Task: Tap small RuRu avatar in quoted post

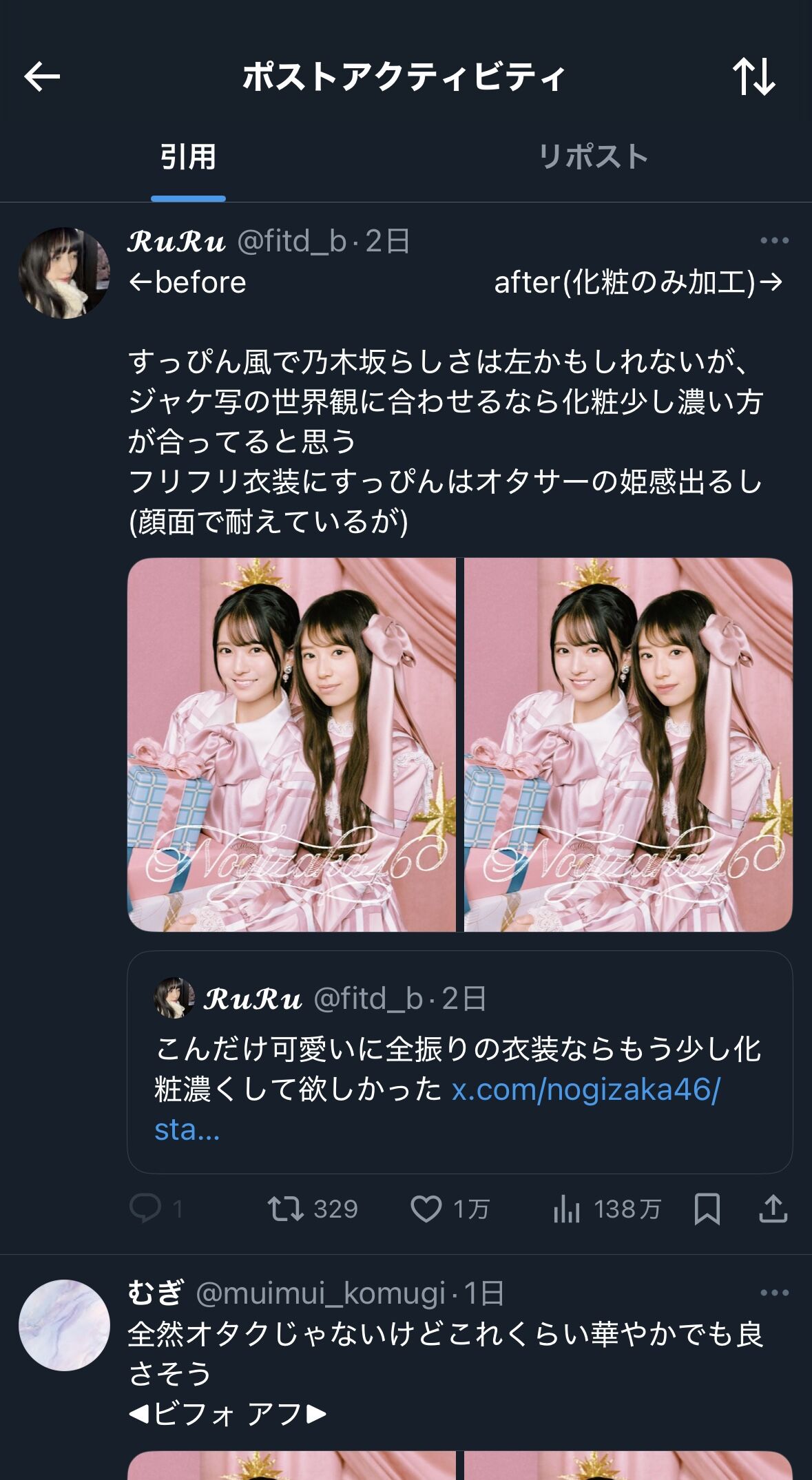Action: tap(174, 998)
